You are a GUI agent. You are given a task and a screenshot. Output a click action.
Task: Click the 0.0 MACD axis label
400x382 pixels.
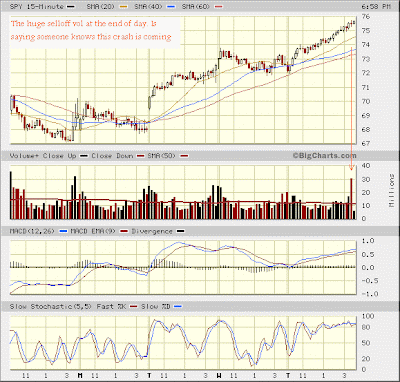point(368,268)
